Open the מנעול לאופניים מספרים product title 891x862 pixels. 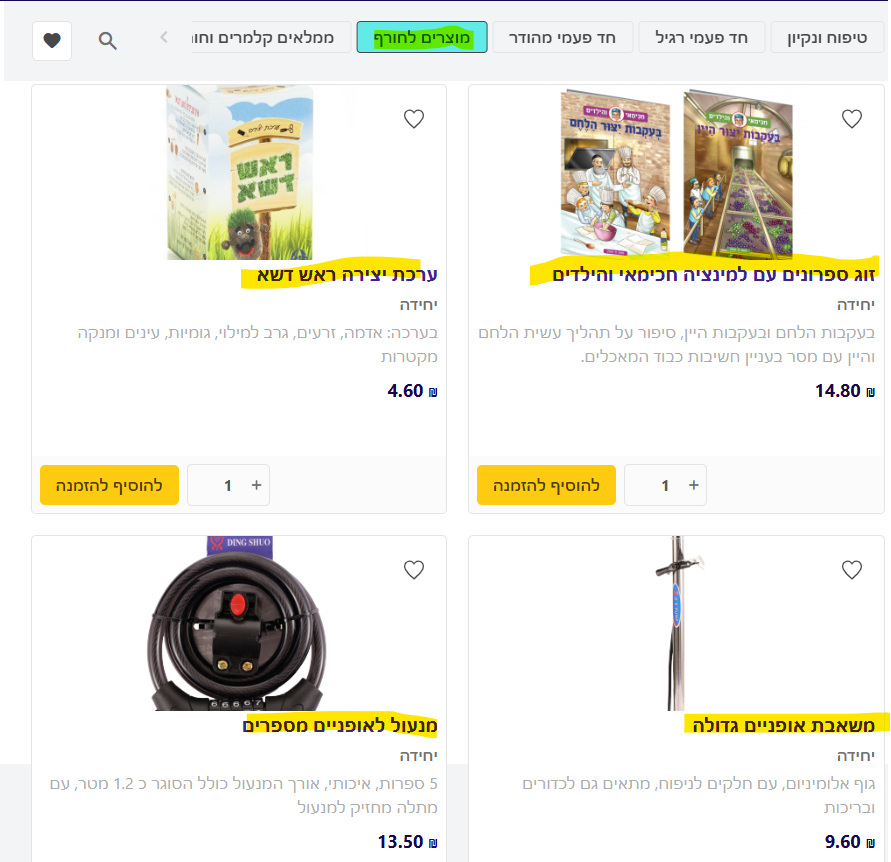[341, 726]
